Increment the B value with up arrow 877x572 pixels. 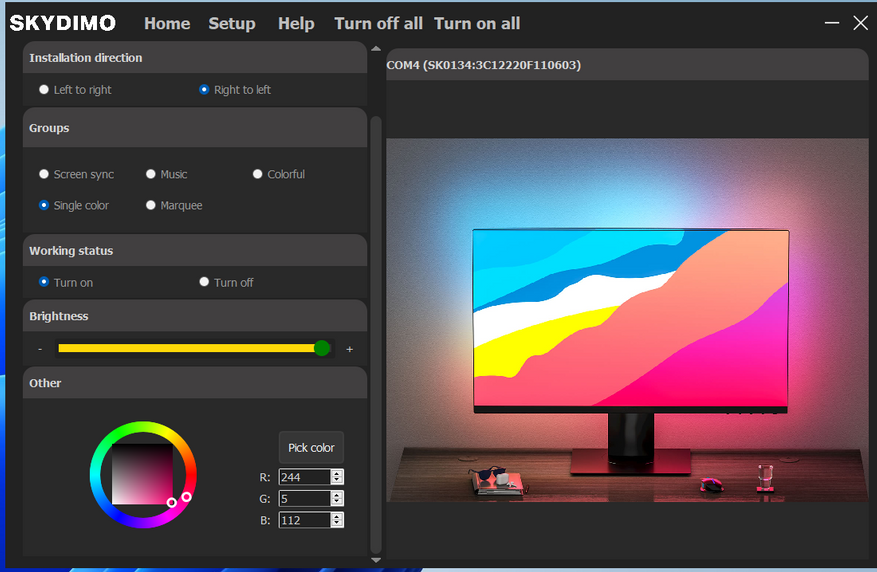coord(337,516)
